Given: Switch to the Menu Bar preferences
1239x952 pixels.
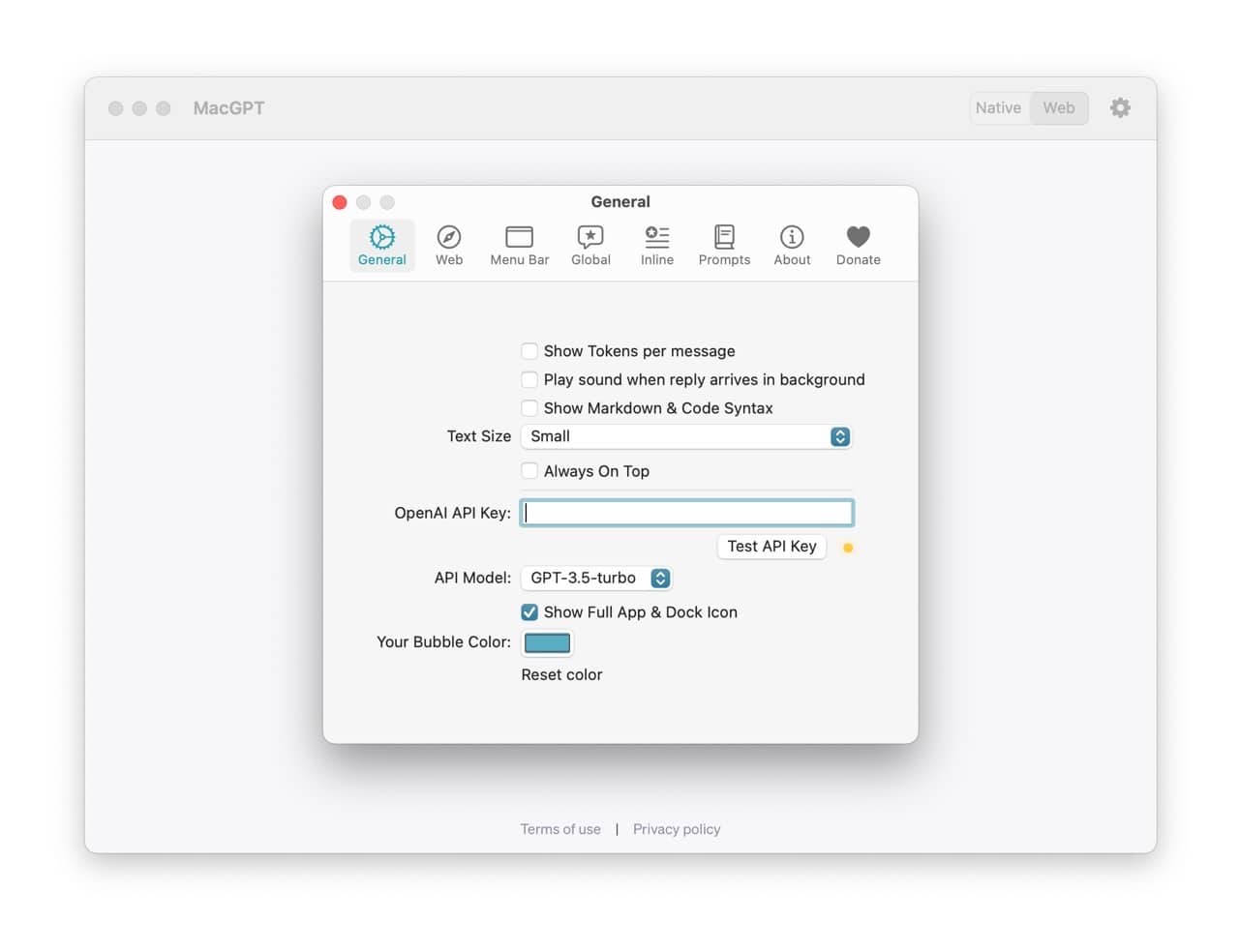Looking at the screenshot, I should tap(519, 246).
